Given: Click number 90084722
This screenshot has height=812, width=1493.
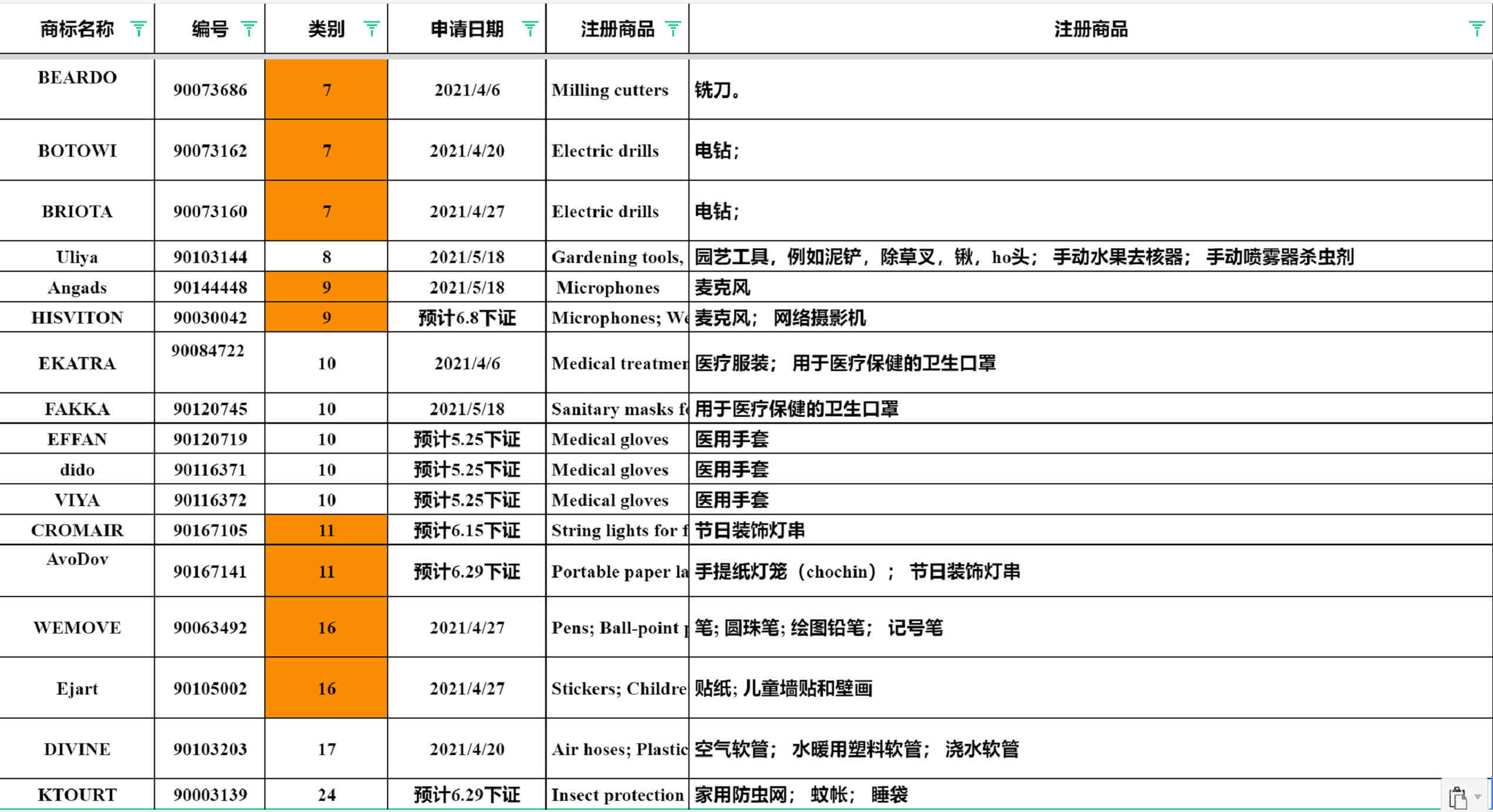Looking at the screenshot, I should coord(207,351).
